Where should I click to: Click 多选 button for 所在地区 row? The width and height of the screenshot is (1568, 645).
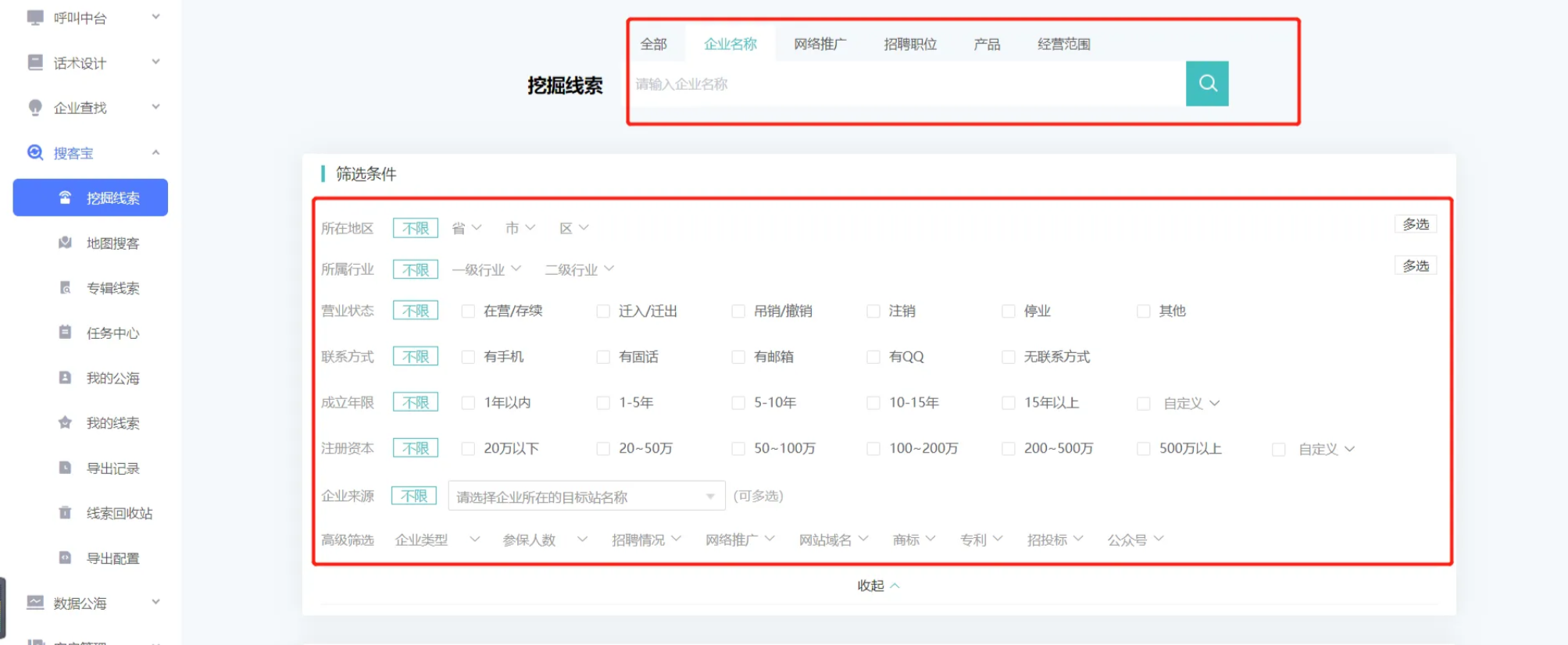coord(1415,225)
